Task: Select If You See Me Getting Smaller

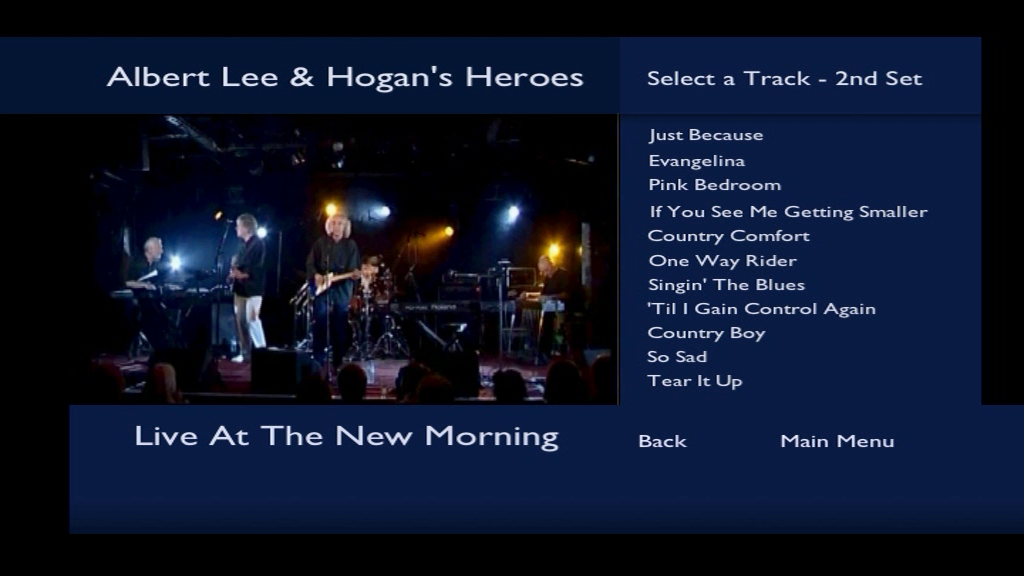Action: tap(788, 212)
